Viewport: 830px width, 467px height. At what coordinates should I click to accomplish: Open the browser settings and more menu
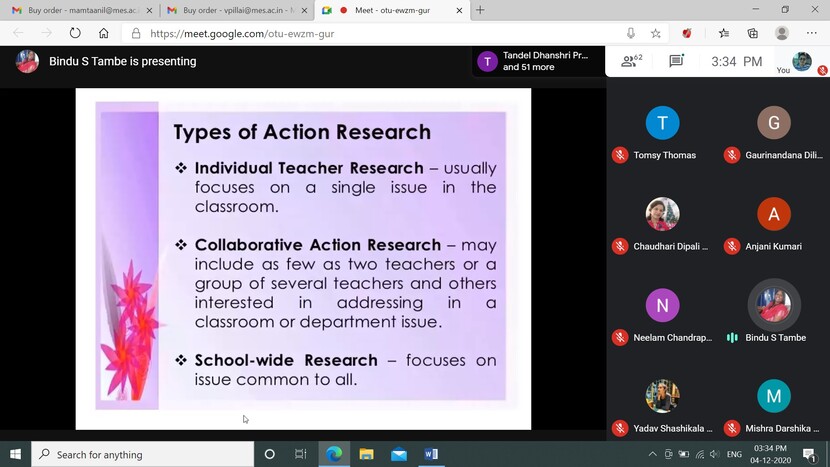click(812, 33)
